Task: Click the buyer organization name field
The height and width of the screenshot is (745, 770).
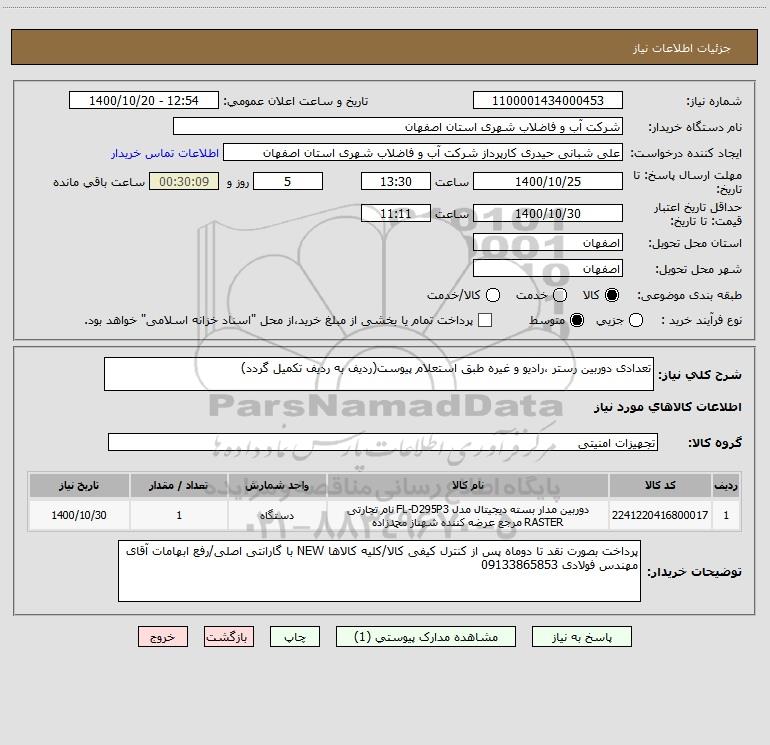Action: (x=398, y=127)
